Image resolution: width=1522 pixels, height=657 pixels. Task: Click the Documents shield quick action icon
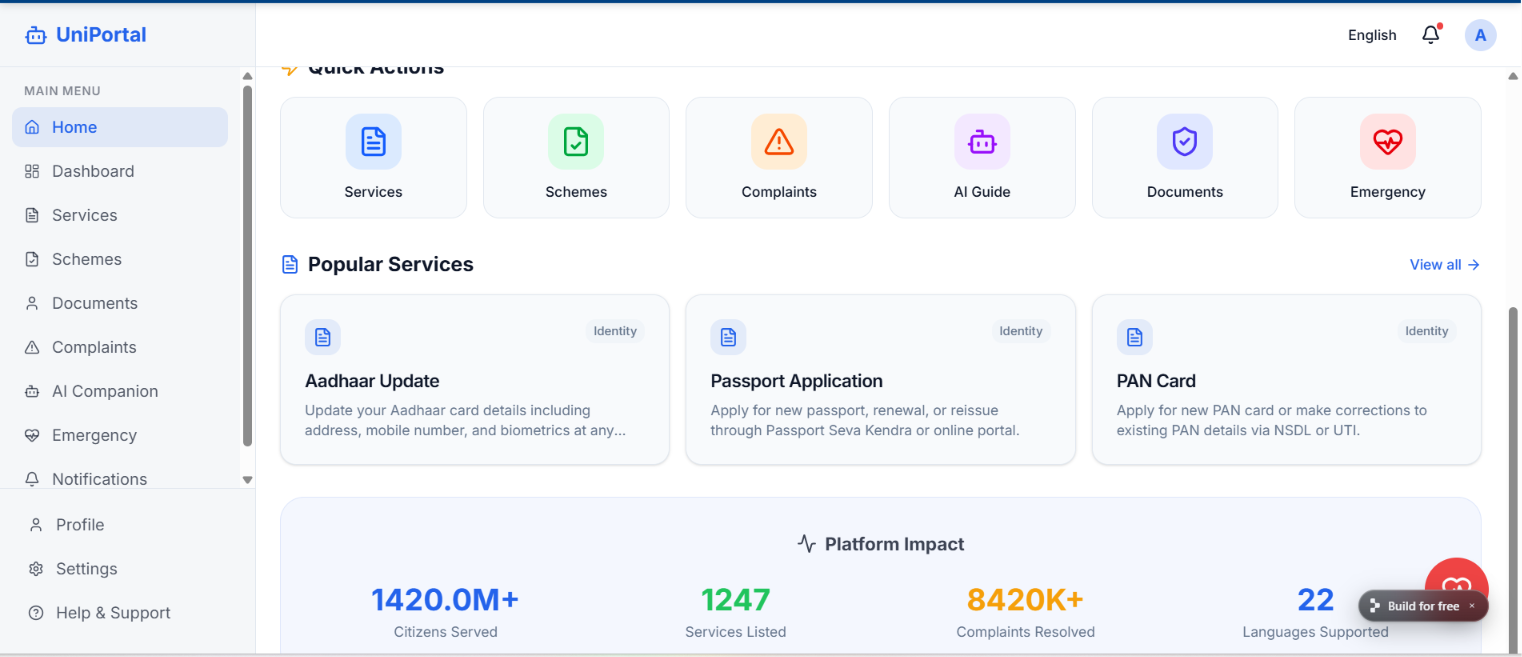pyautogui.click(x=1185, y=142)
